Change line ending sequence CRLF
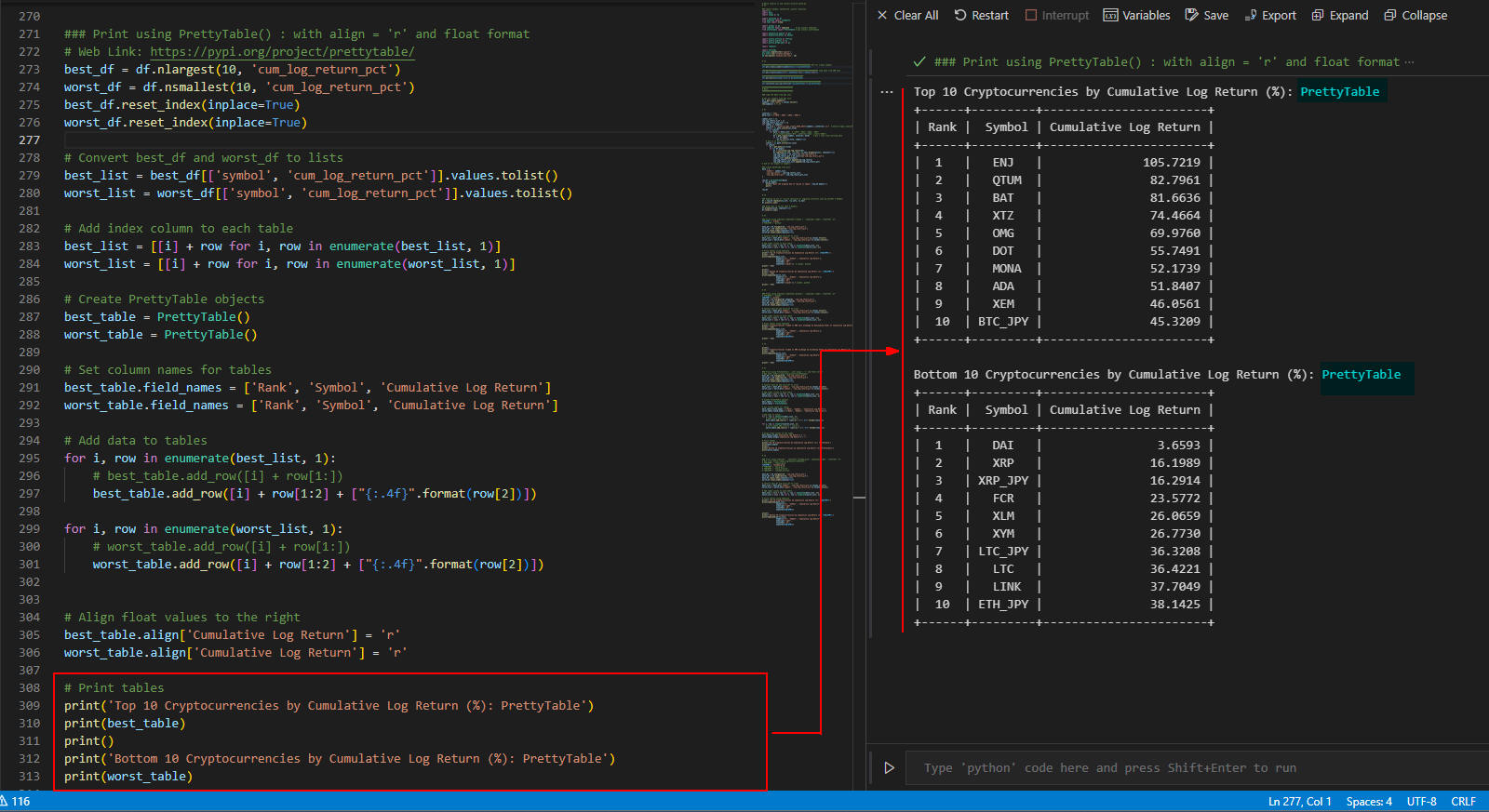Screen dimensions: 1489x812 (1463, 801)
